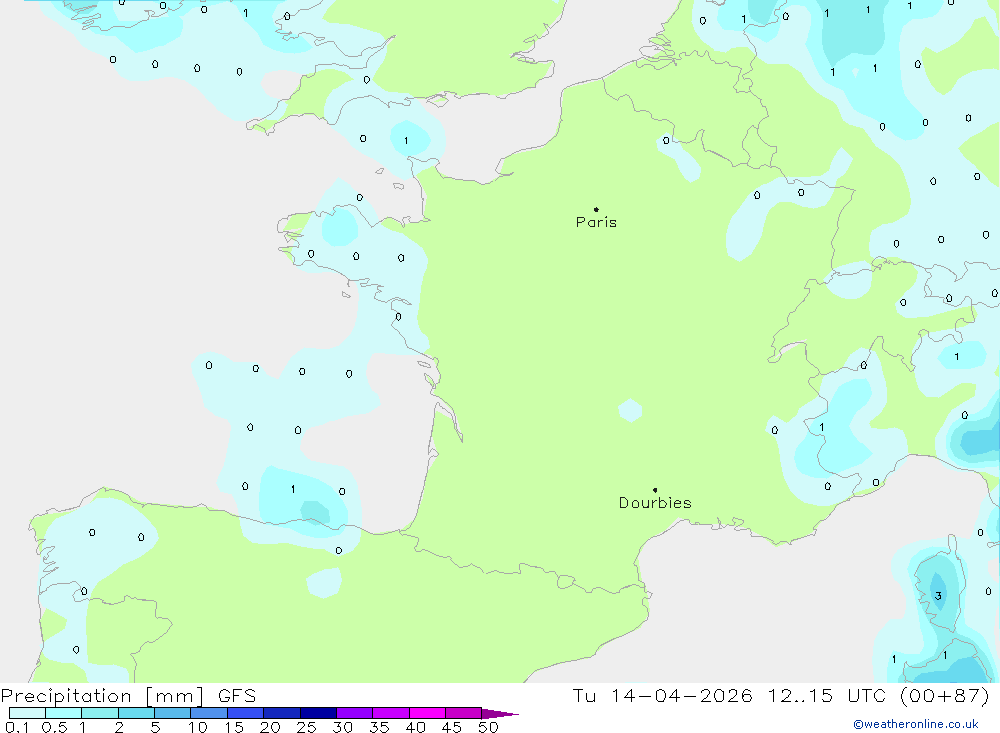Click the 35 legend tick label
This screenshot has width=1000, height=733.
379,727
